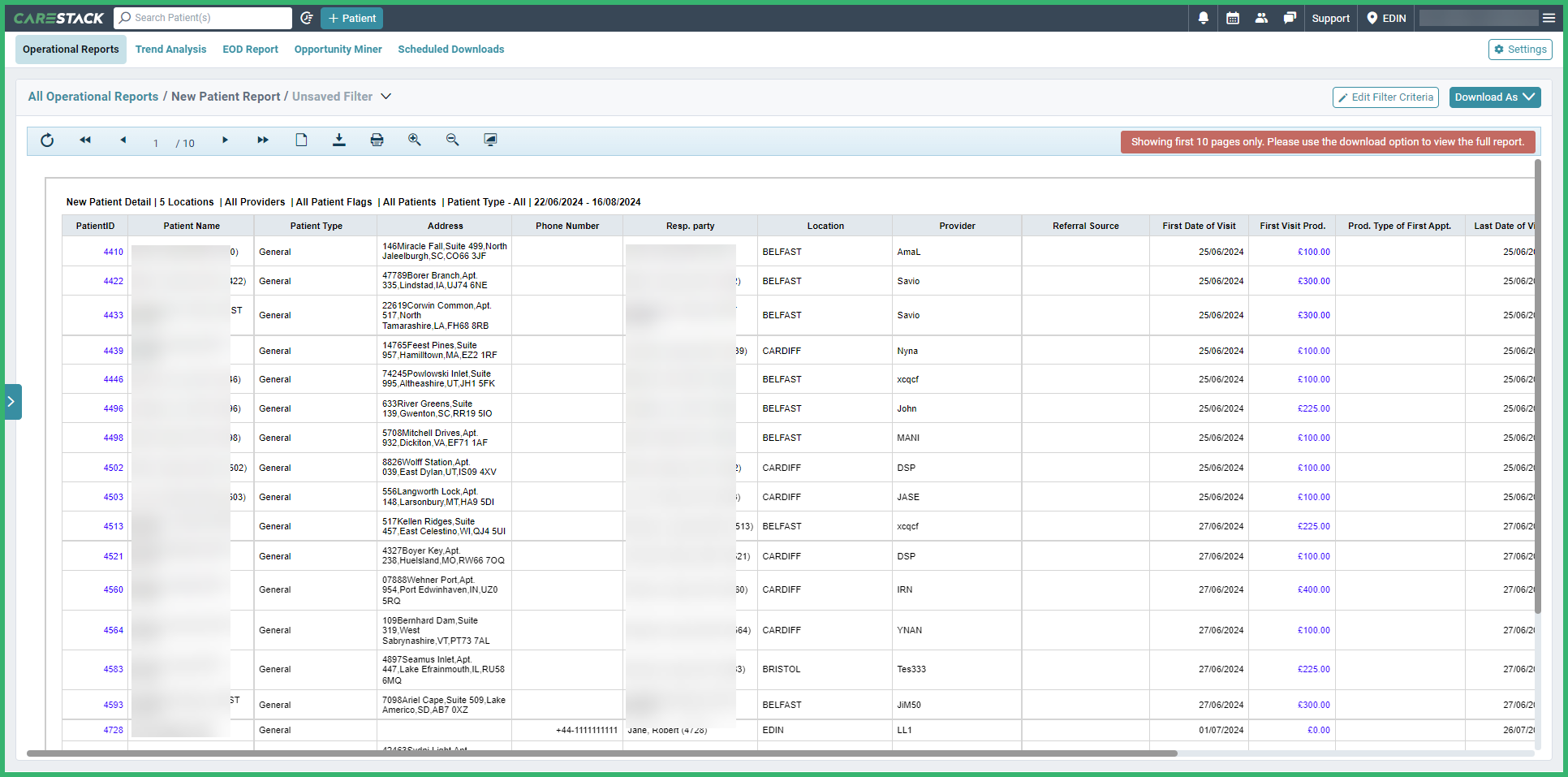
Task: Open the Scheduled Downloads tab
Action: coord(450,50)
